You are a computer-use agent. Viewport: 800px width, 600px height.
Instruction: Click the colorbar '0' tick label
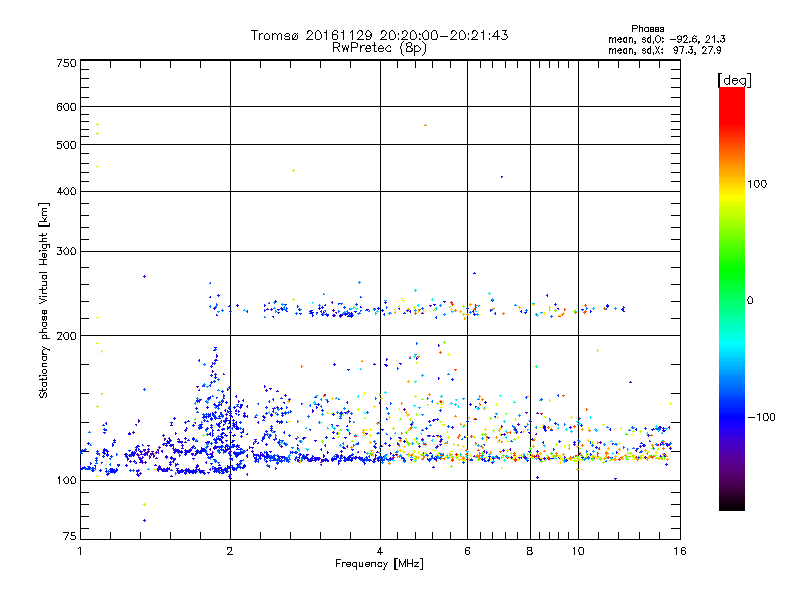coord(750,300)
